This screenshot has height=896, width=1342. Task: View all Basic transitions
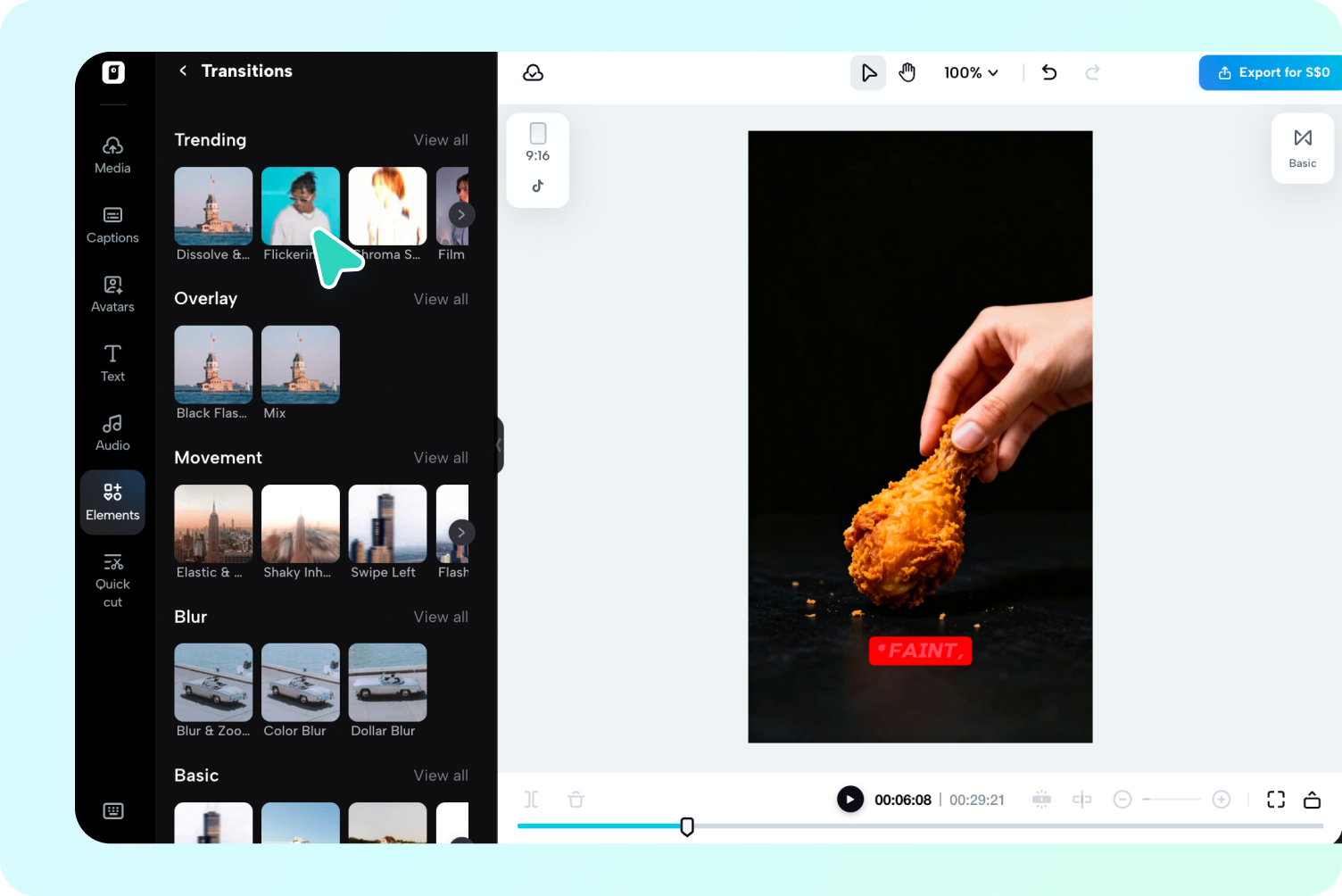[441, 776]
